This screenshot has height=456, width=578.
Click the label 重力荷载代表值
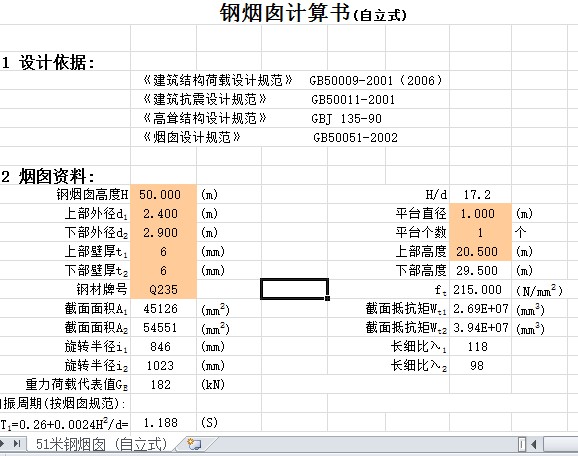[x=77, y=384]
